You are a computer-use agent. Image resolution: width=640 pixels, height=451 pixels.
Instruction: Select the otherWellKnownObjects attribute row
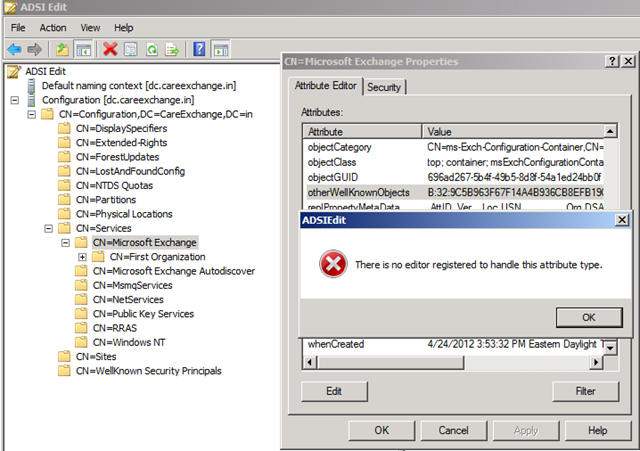(x=454, y=192)
